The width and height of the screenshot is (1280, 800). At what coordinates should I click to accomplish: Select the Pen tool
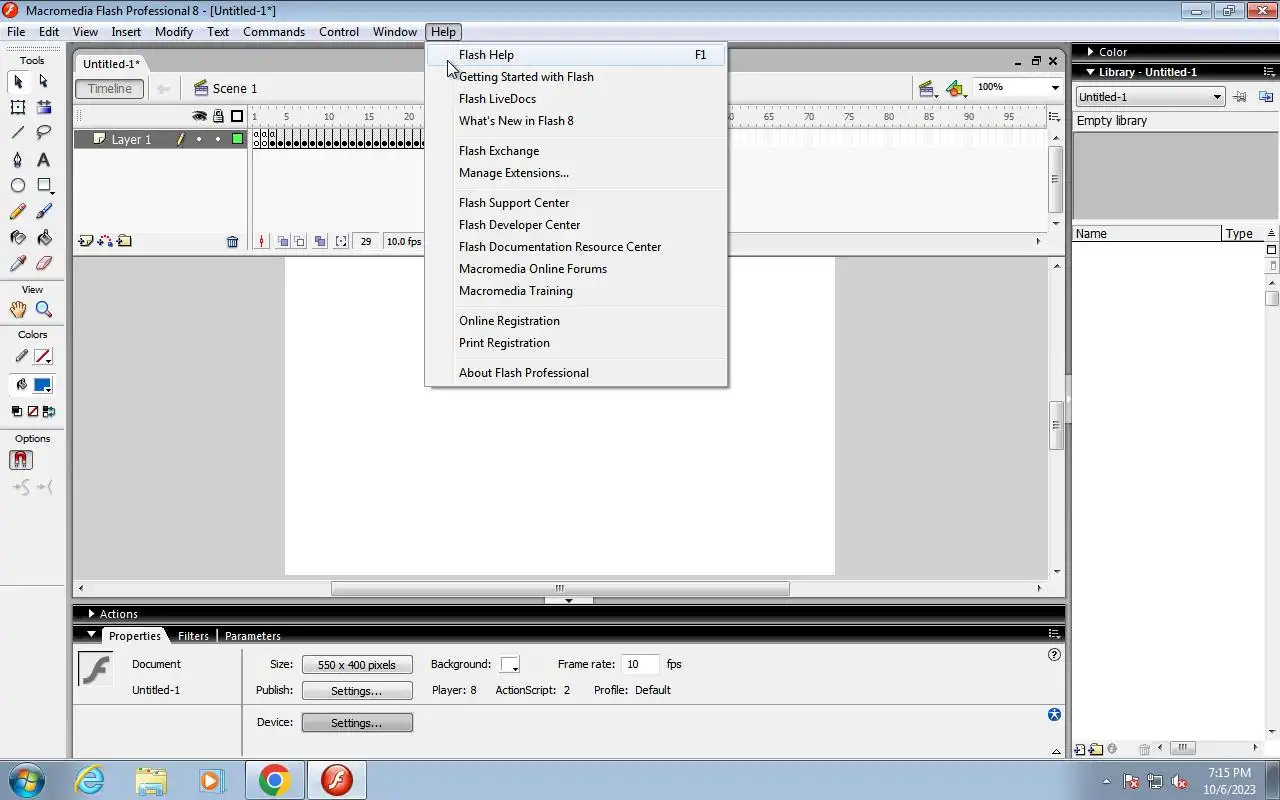[x=18, y=160]
